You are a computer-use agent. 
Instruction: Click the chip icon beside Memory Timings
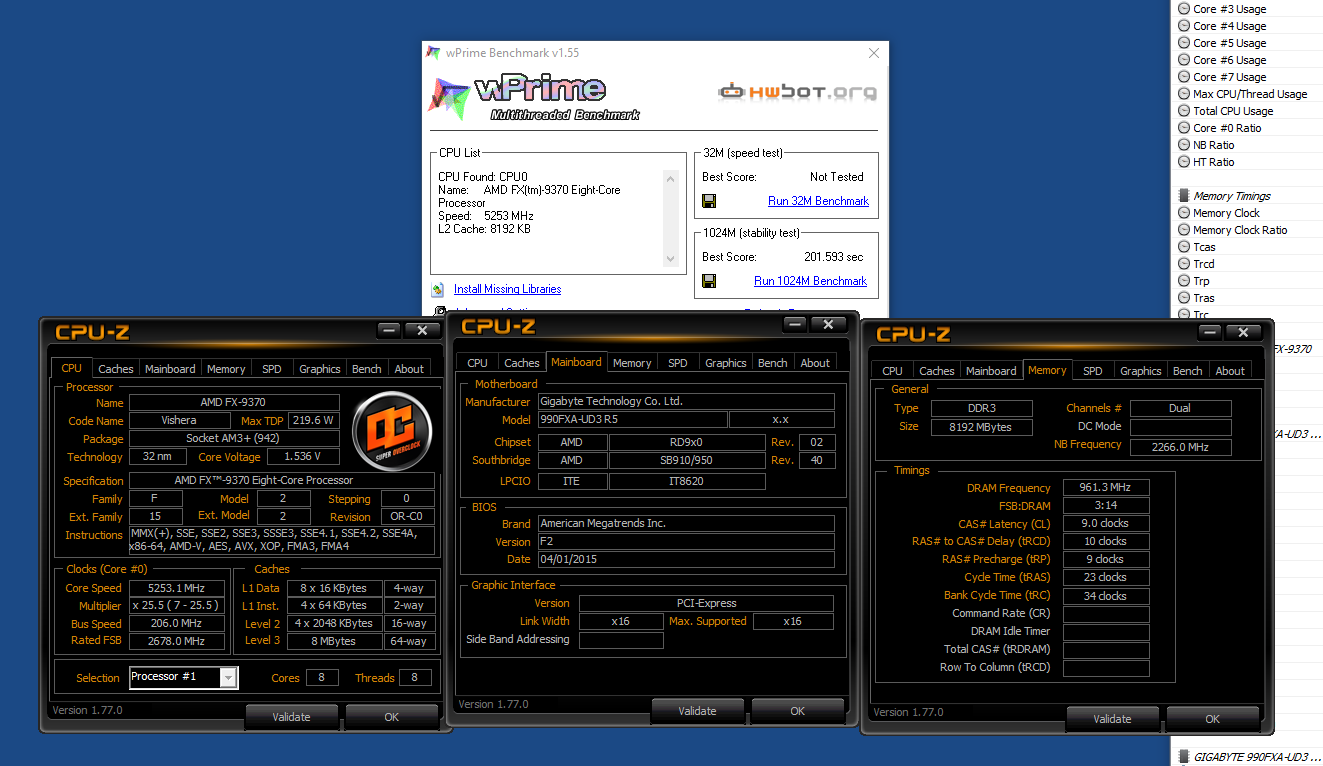1184,196
